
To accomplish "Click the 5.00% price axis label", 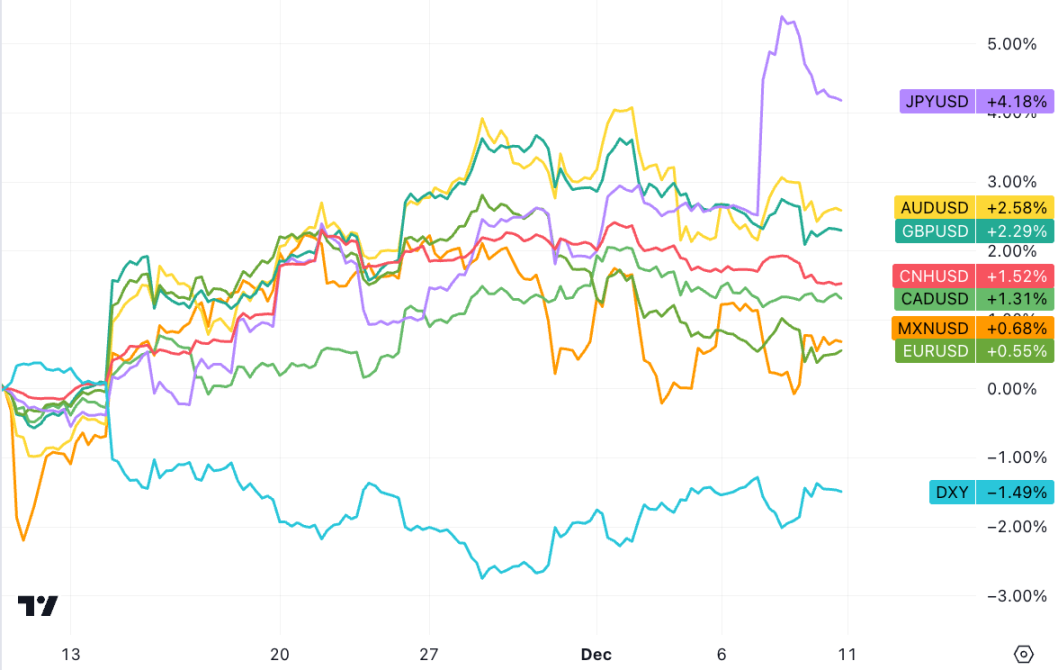I will [1011, 44].
